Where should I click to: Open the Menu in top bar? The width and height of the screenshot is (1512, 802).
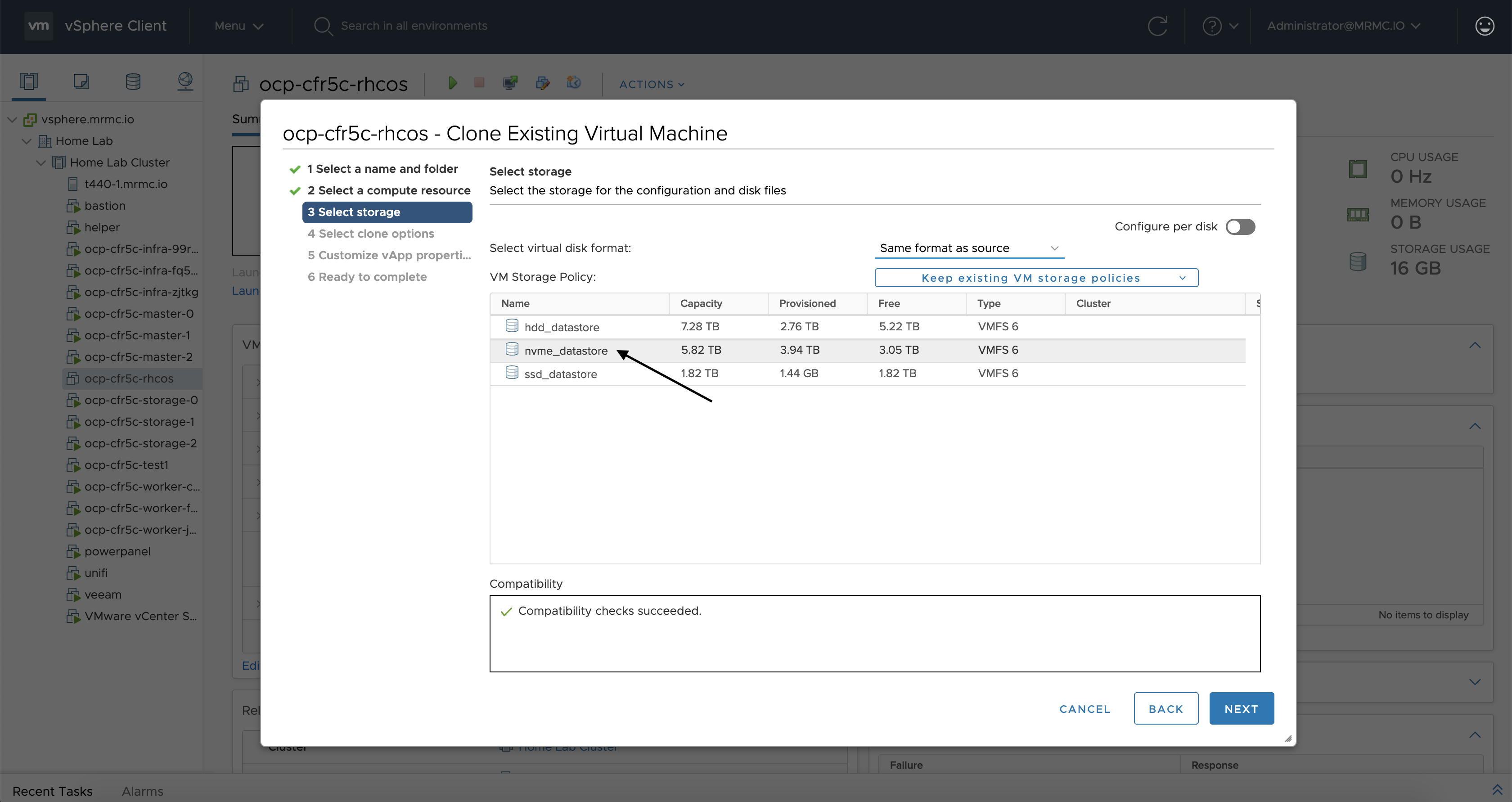click(238, 26)
